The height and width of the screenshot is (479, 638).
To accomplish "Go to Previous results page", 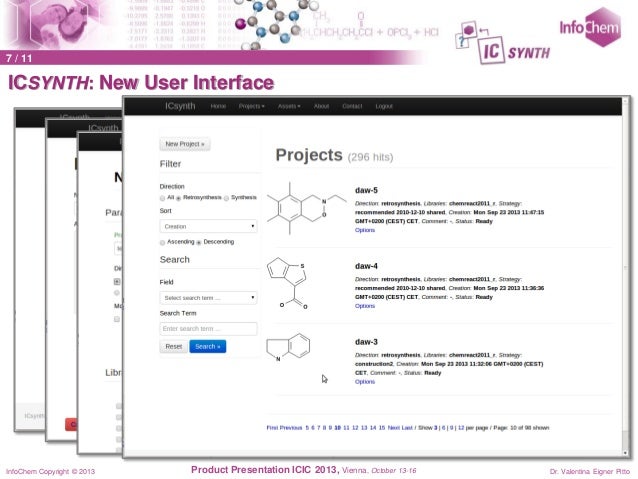I will (x=291, y=428).
